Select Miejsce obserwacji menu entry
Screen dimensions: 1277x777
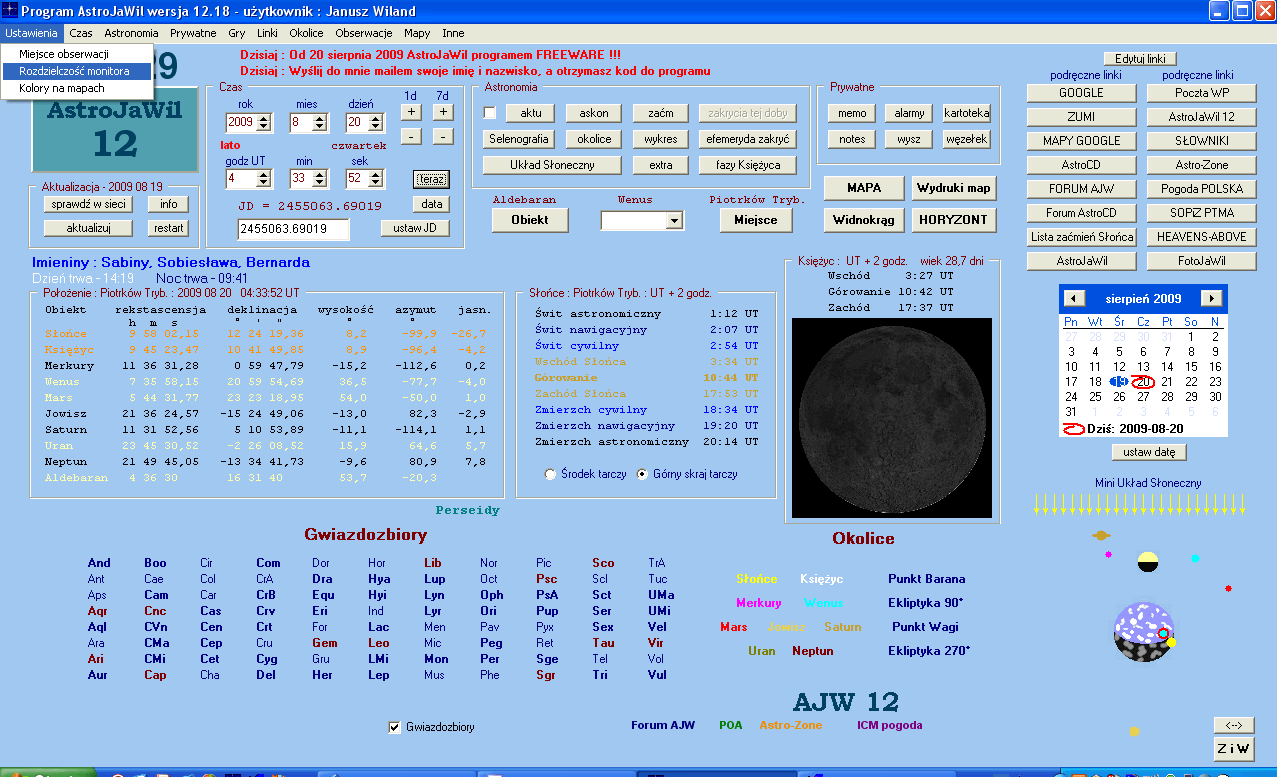pyautogui.click(x=64, y=54)
